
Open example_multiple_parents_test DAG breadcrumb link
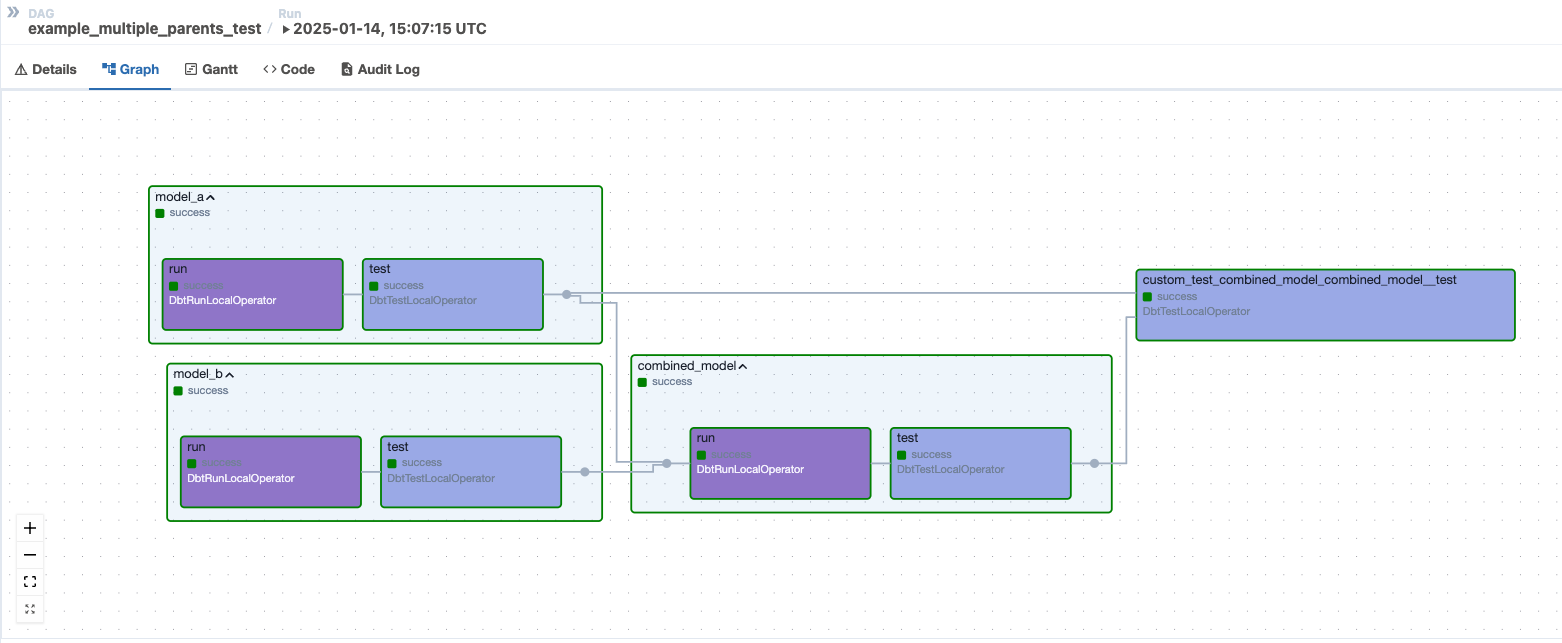(144, 29)
